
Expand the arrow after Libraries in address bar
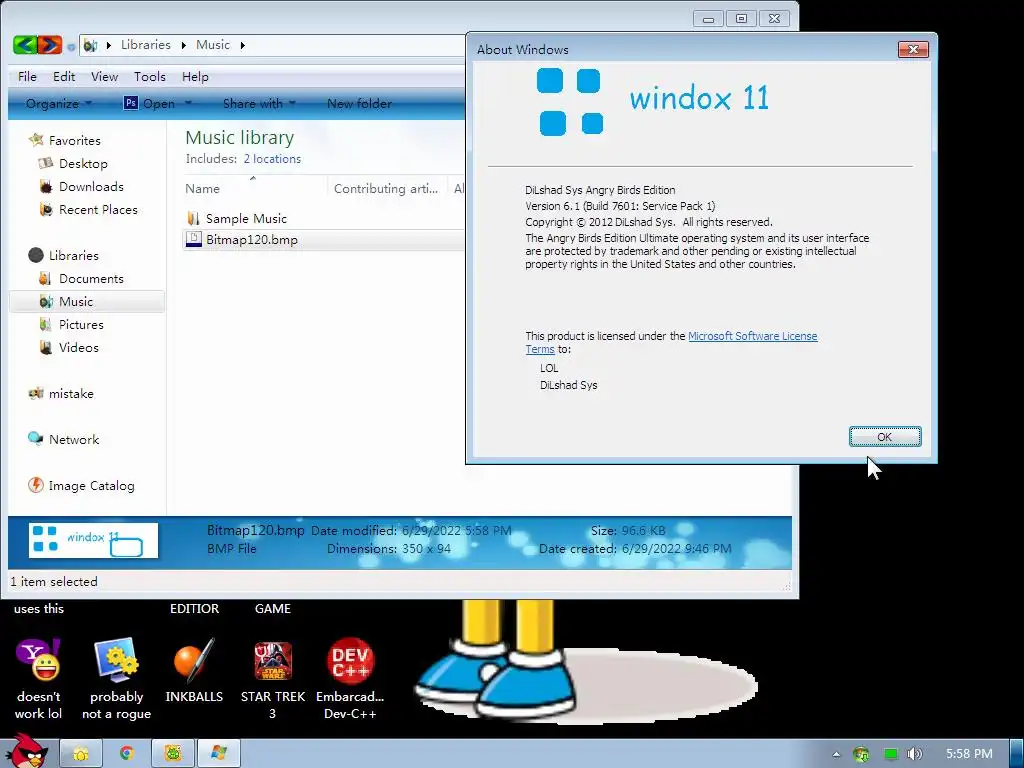click(x=184, y=45)
